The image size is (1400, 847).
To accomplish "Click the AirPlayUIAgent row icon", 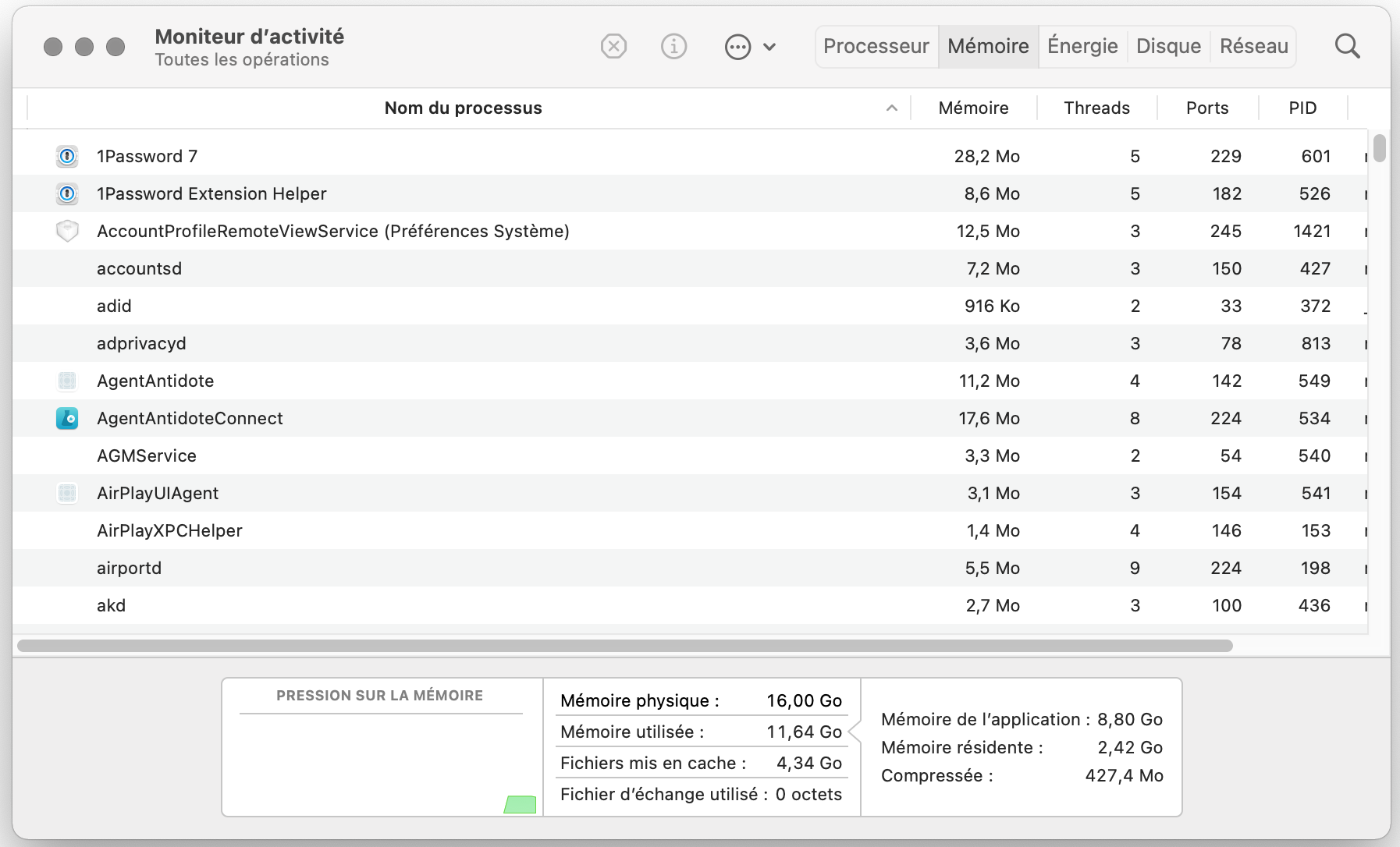I will 68,494.
